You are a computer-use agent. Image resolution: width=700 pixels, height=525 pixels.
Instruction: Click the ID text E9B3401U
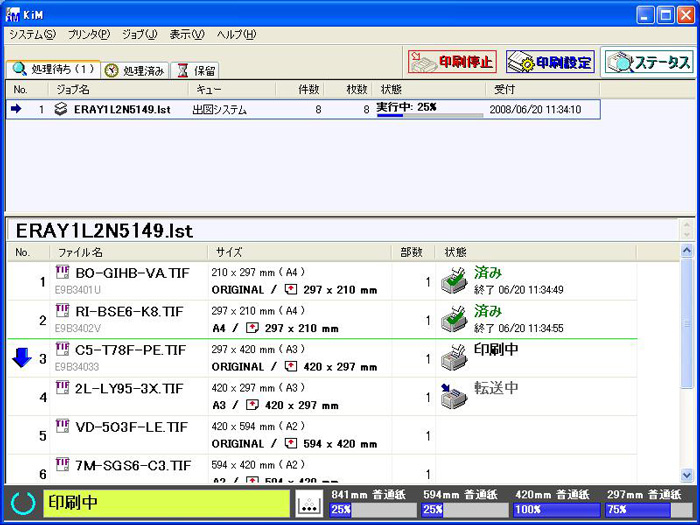[78, 290]
